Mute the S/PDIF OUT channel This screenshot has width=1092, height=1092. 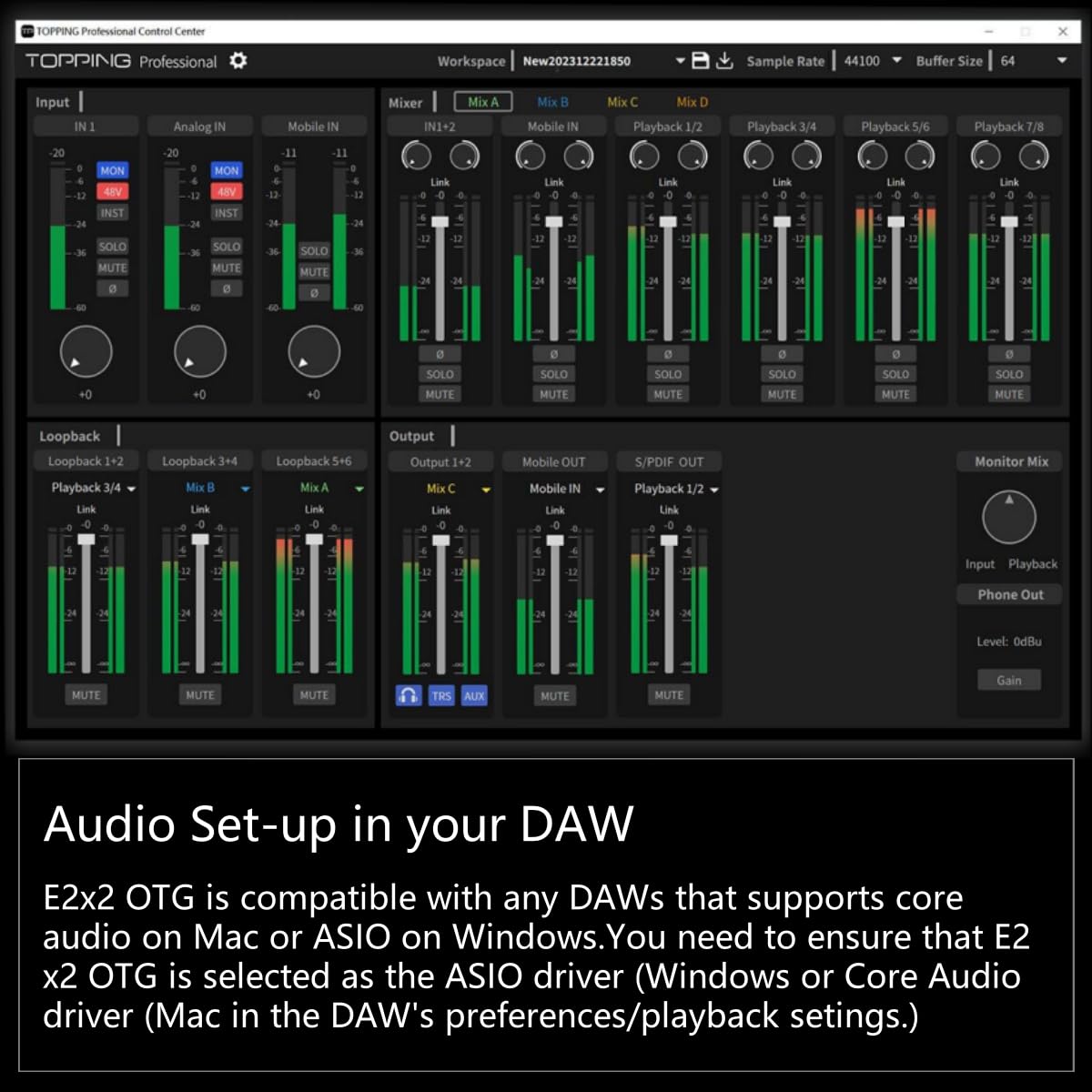coord(669,695)
